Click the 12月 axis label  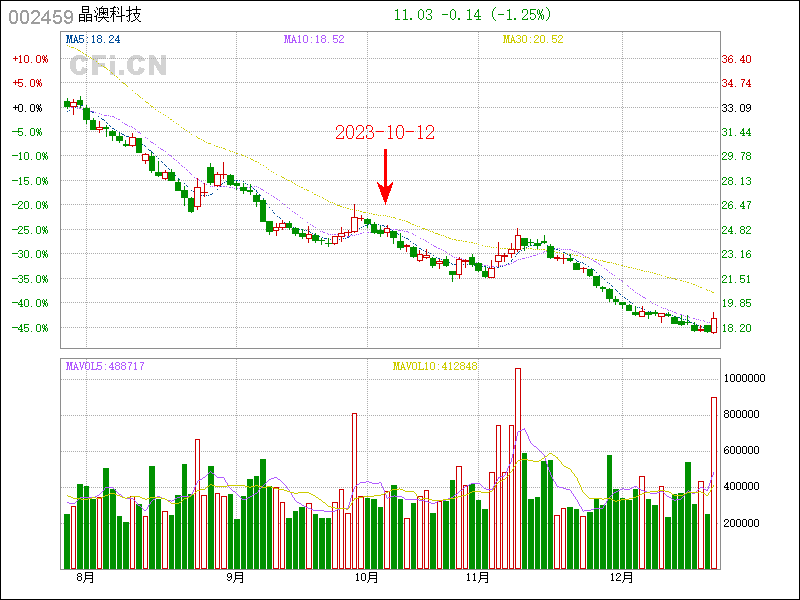pyautogui.click(x=622, y=578)
